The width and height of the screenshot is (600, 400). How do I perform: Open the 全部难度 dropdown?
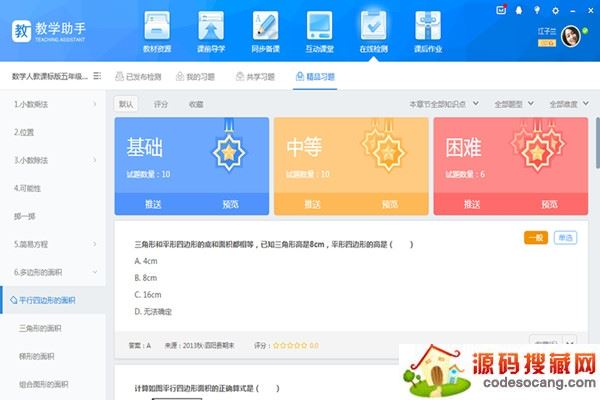(569, 104)
